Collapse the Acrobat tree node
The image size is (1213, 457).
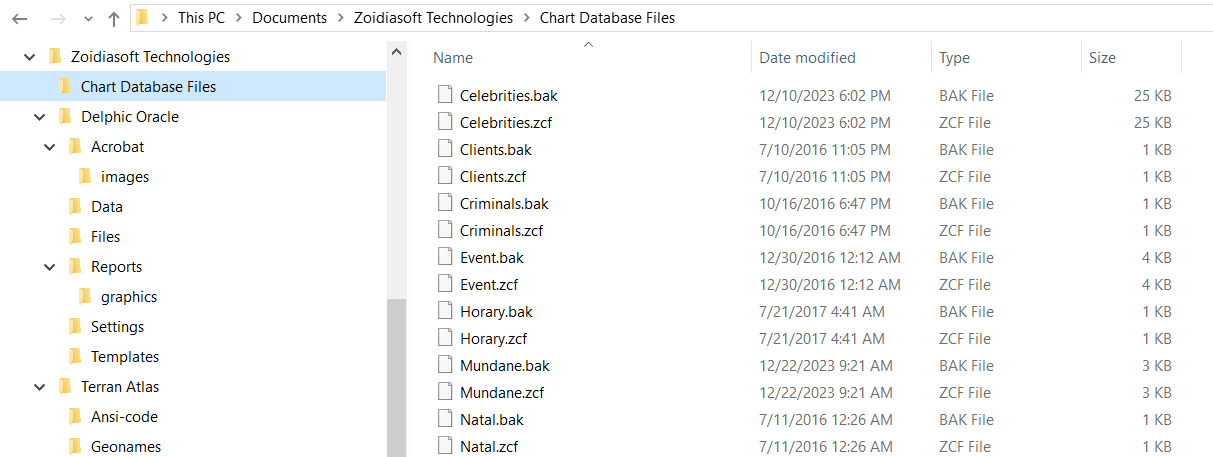49,147
